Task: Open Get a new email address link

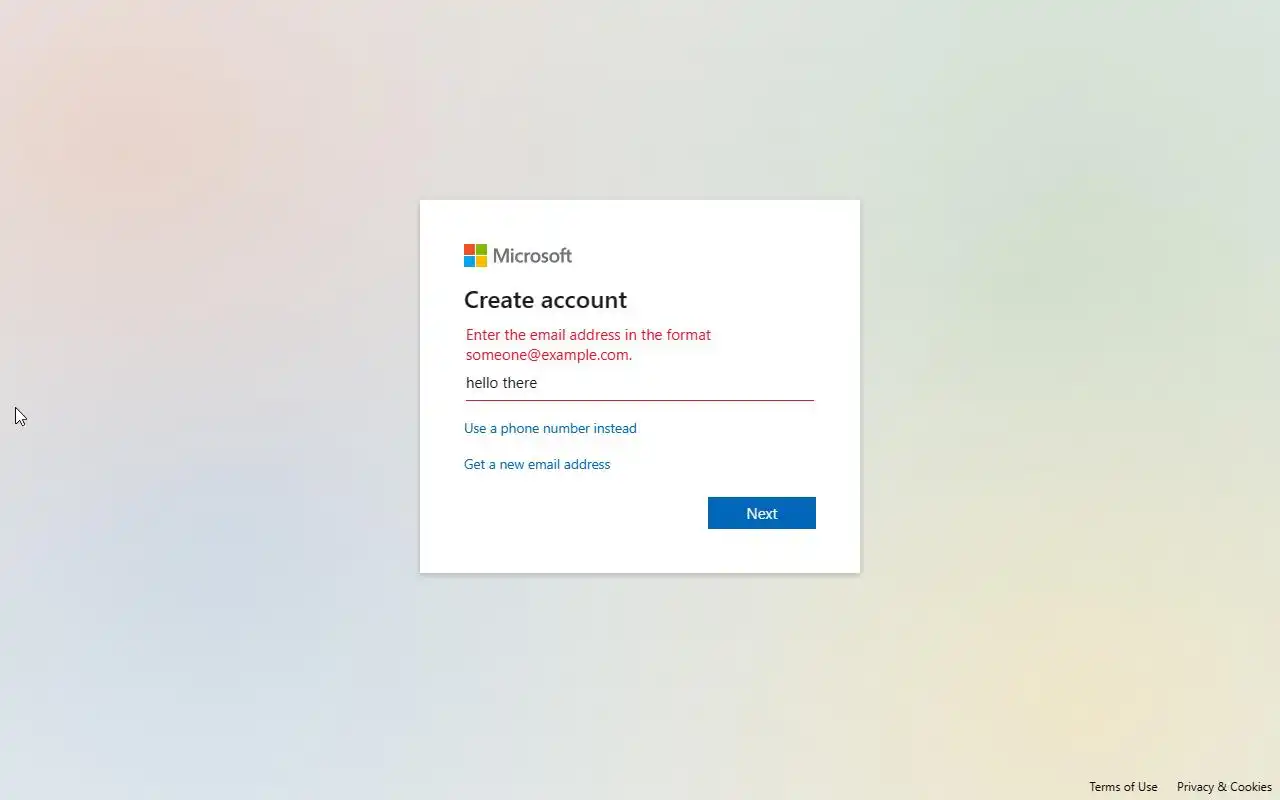Action: pyautogui.click(x=537, y=464)
